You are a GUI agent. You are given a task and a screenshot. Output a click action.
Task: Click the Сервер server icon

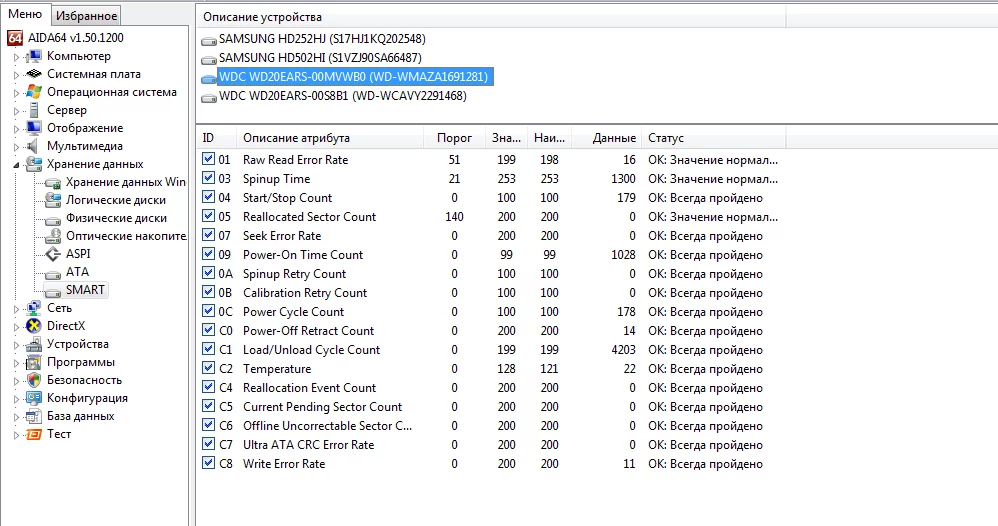click(34, 110)
